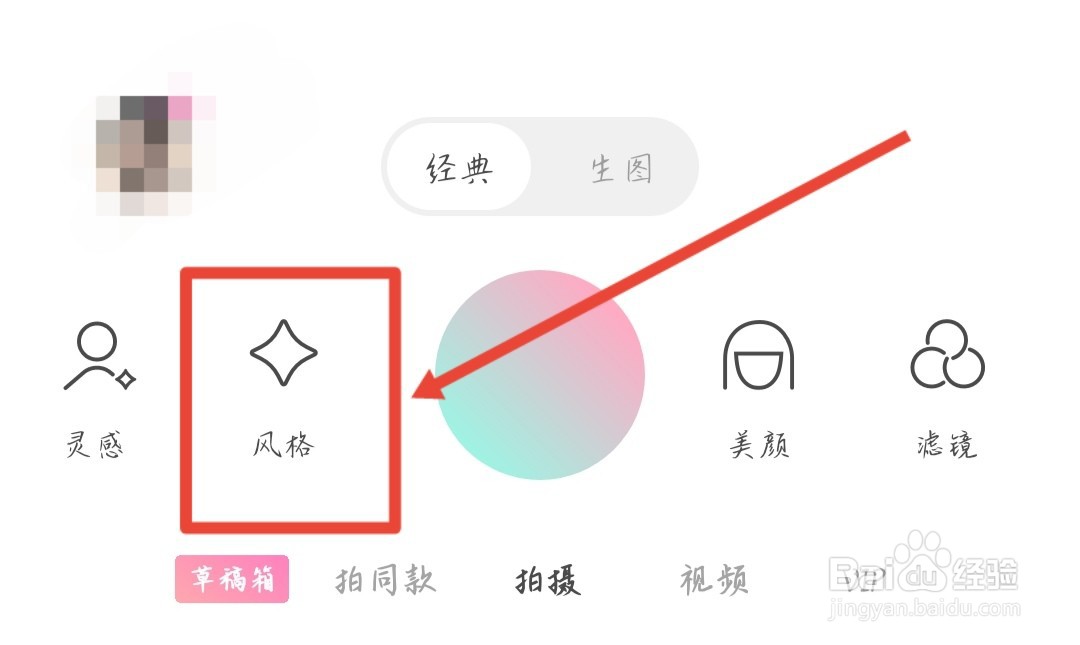Image resolution: width=1080 pixels, height=645 pixels.
Task: Click the Baidu paw print icon
Action: 923,560
